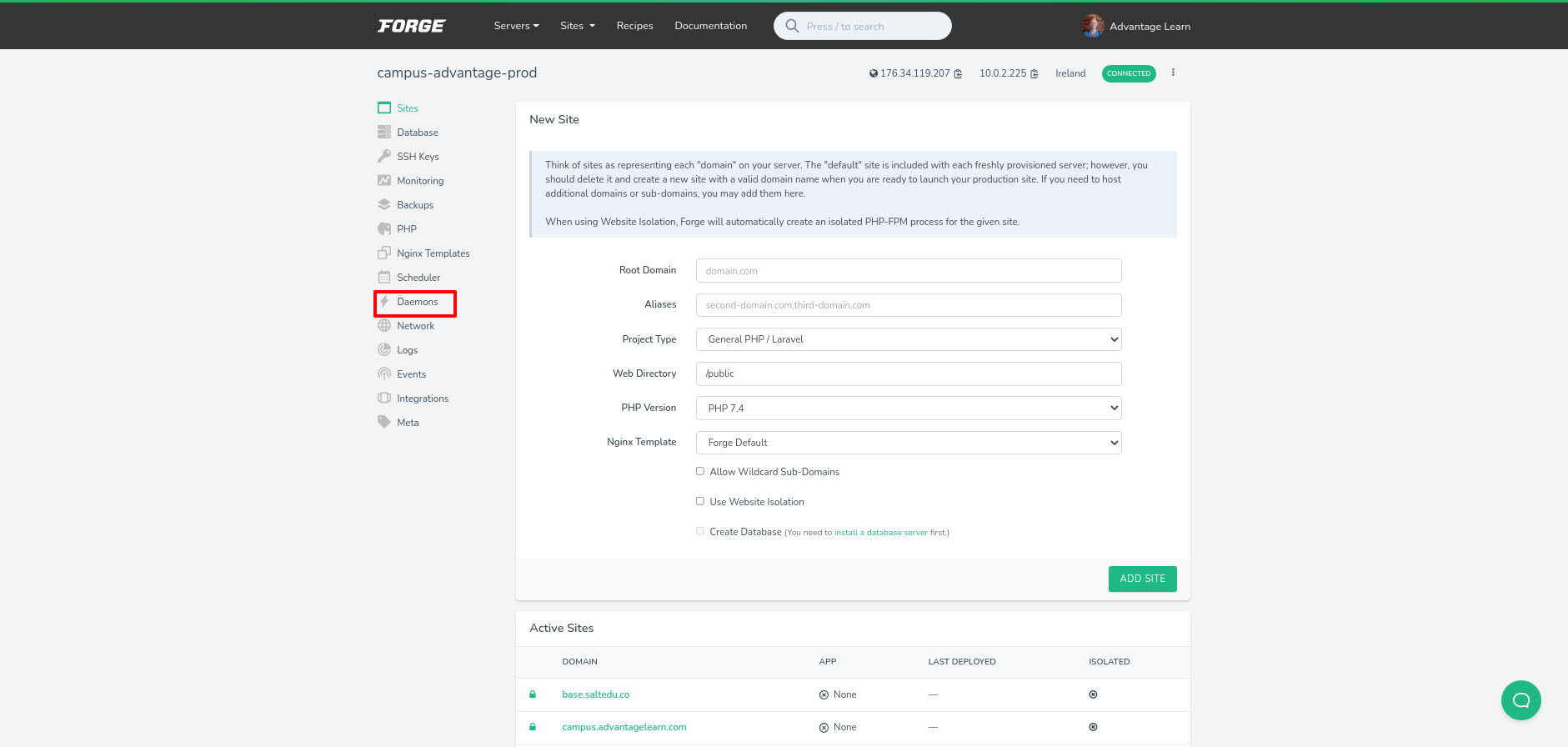Image resolution: width=1568 pixels, height=747 pixels.
Task: Click the CONNECTED status badge
Action: [1129, 73]
